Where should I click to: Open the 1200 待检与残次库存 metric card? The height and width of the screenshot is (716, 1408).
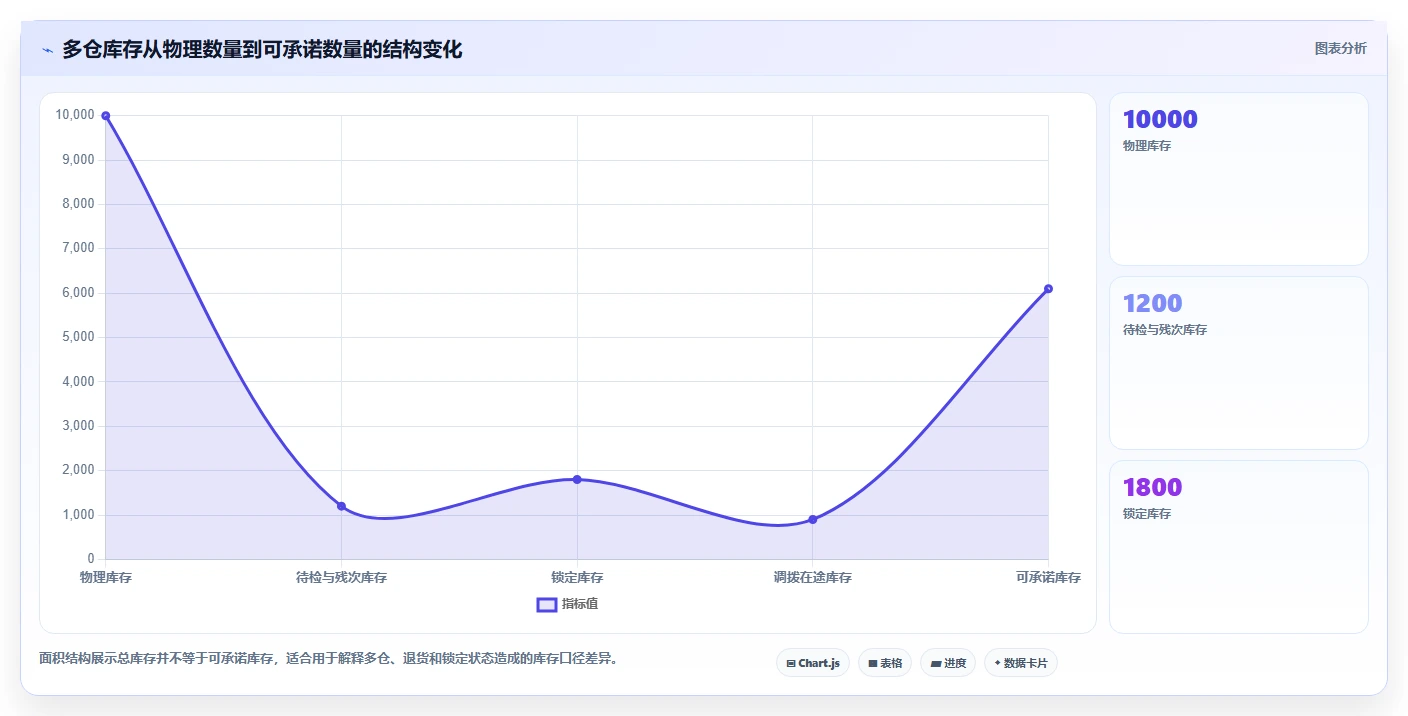[x=1239, y=363]
